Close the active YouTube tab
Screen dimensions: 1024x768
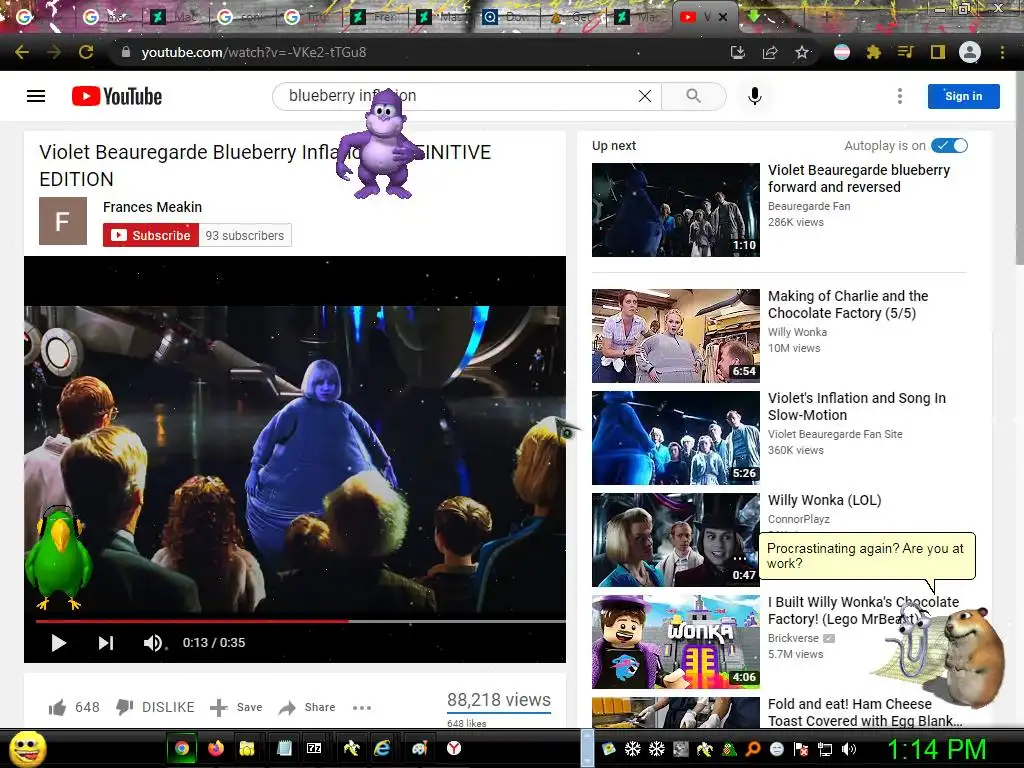pyautogui.click(x=723, y=17)
